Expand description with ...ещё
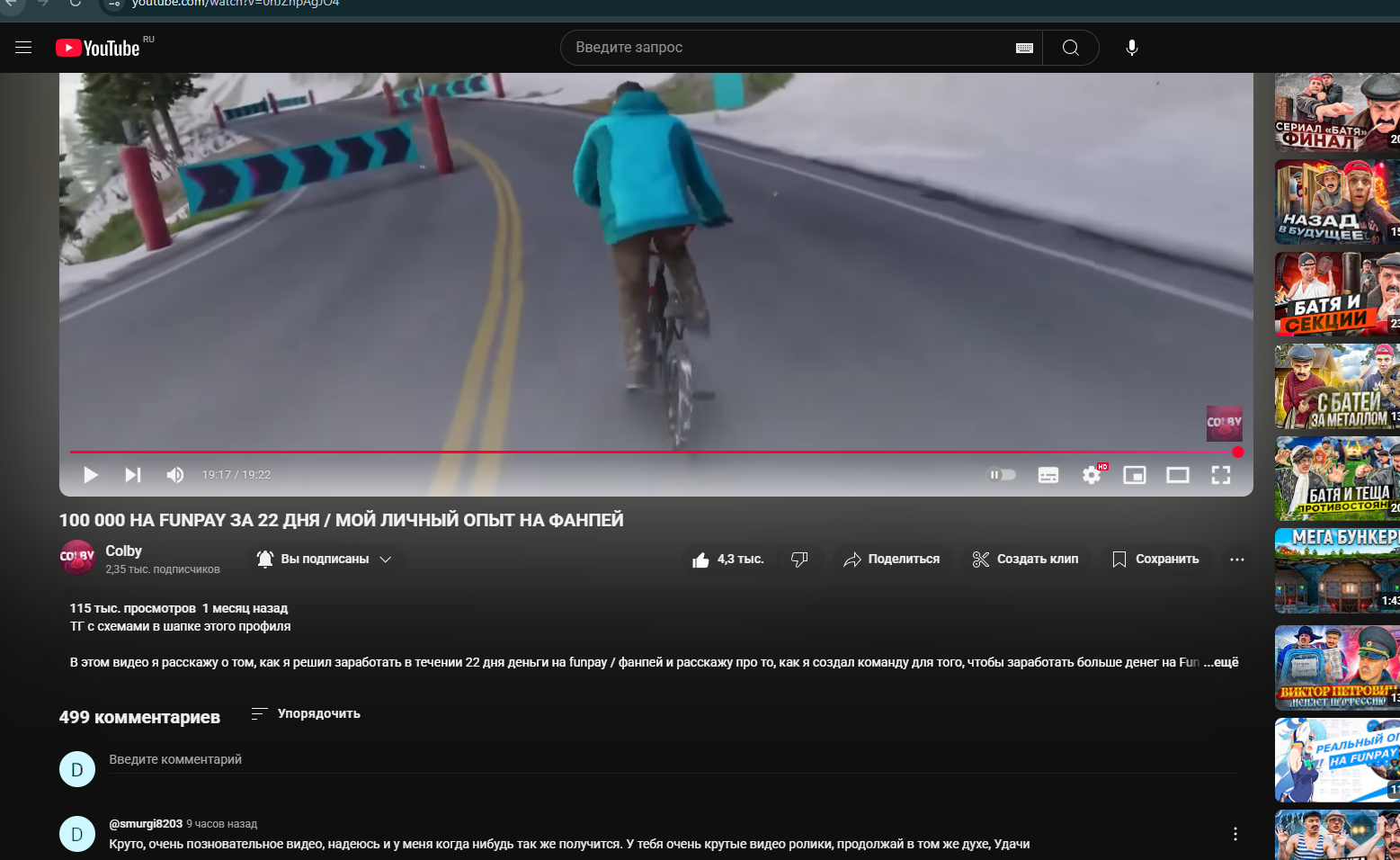This screenshot has width=1400, height=860. point(1221,662)
